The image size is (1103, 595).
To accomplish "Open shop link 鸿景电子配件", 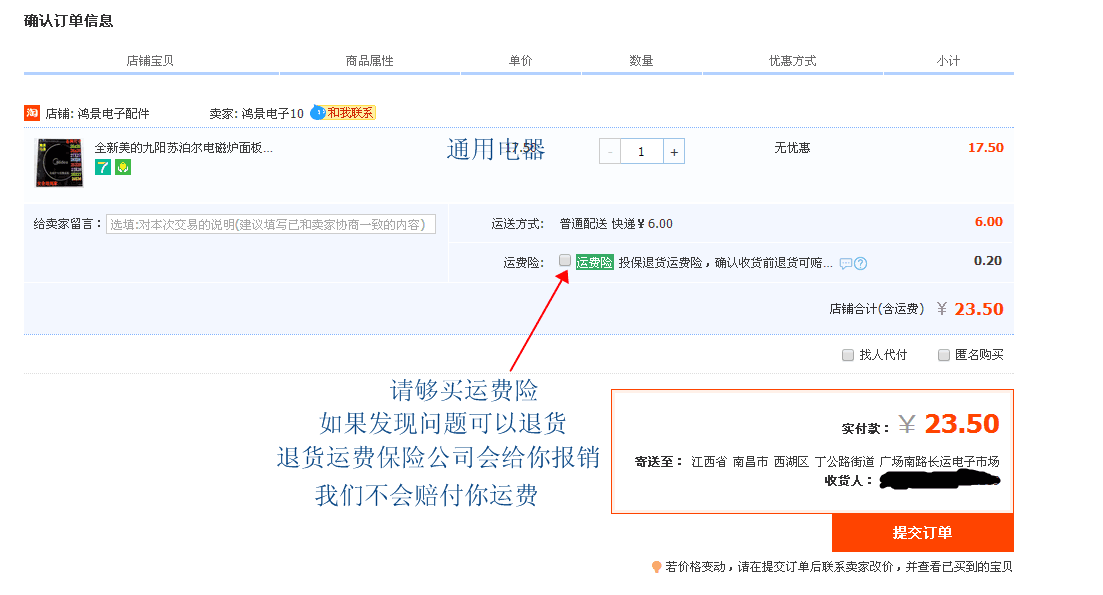I will (x=113, y=113).
